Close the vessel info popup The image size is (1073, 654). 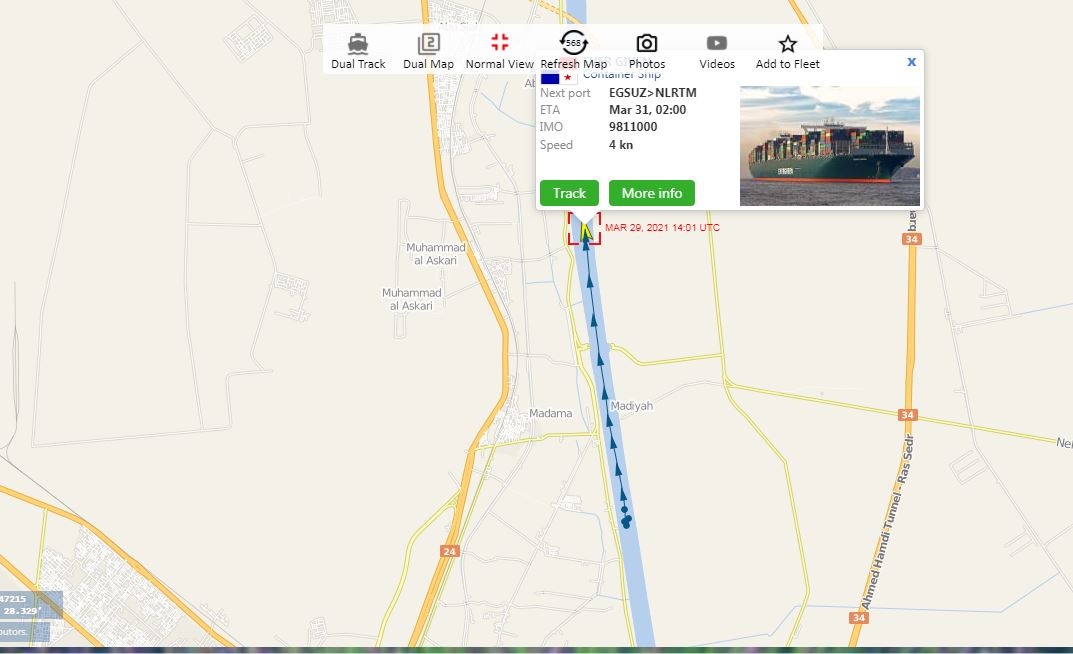[x=912, y=62]
